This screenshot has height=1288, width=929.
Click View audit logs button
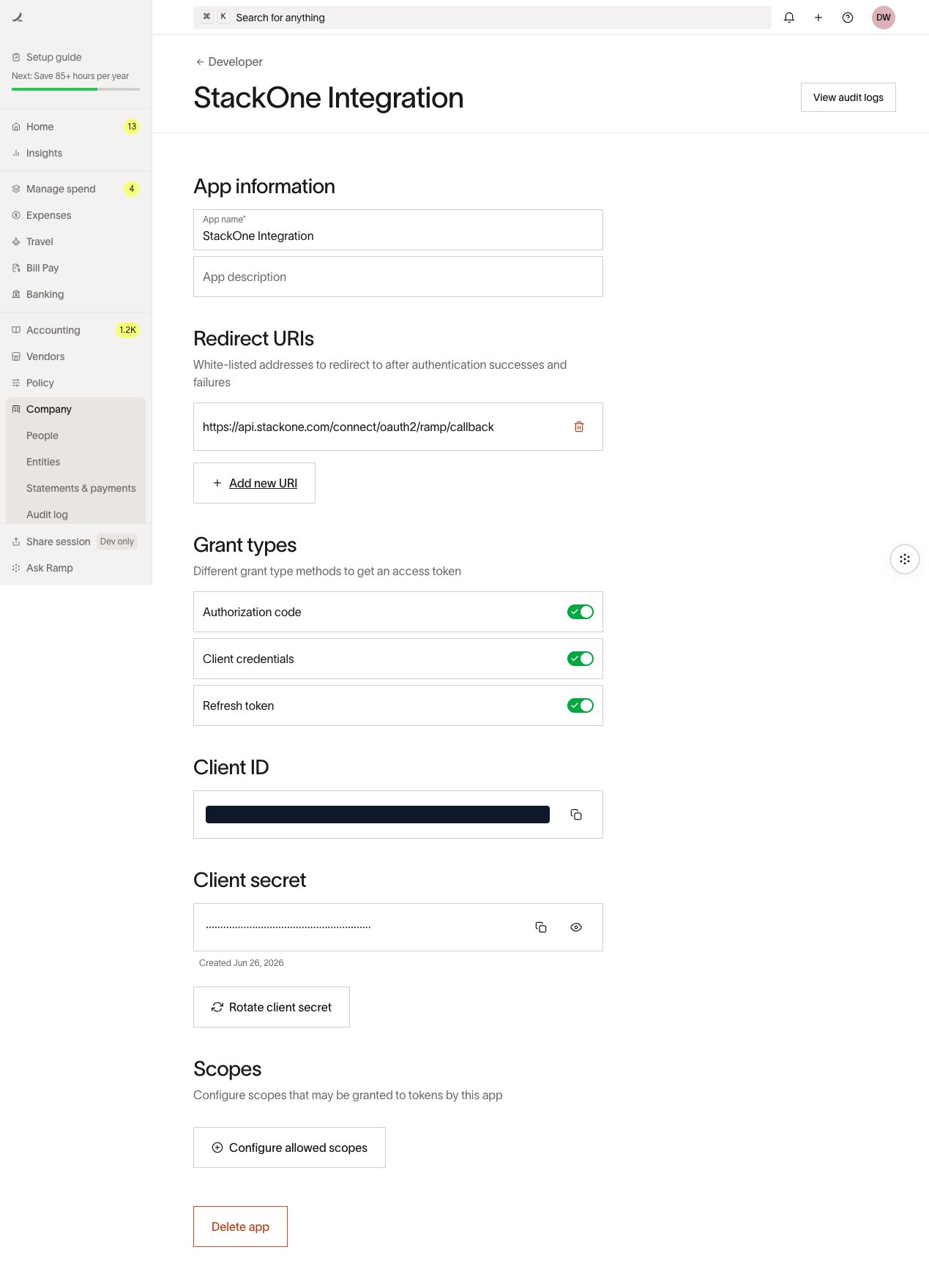848,97
